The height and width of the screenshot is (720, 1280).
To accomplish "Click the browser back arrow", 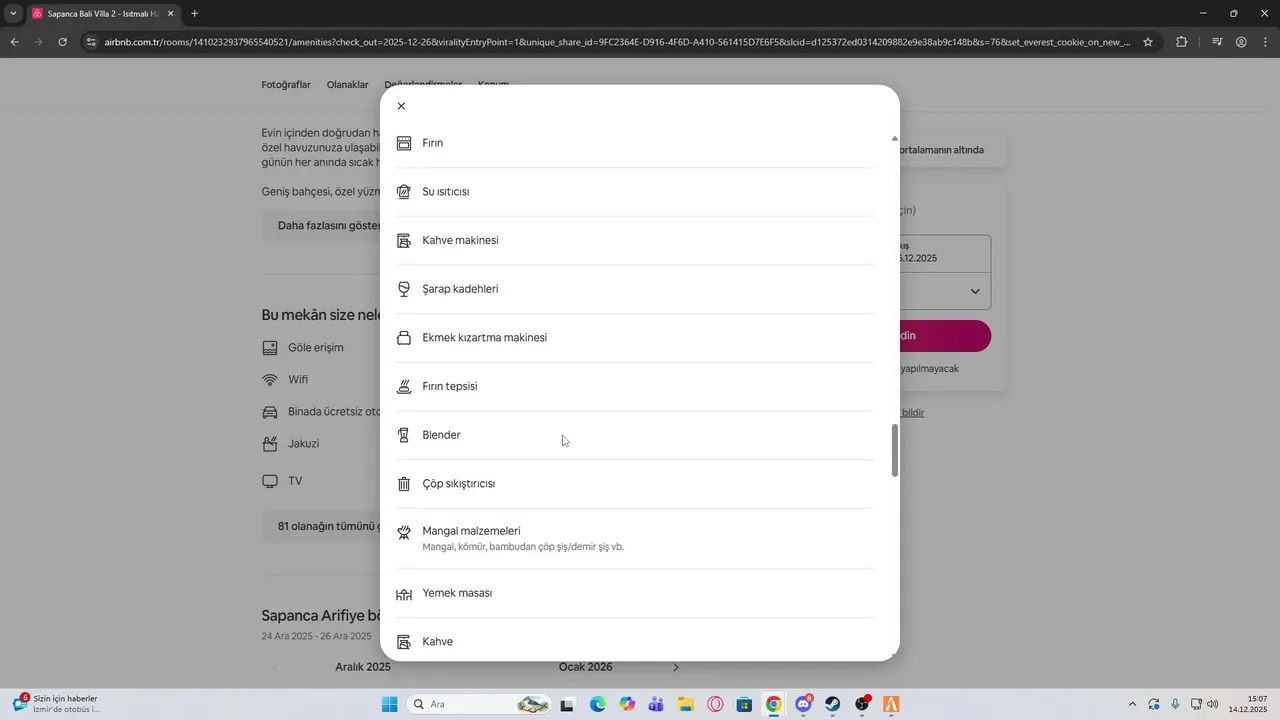I will [x=15, y=42].
